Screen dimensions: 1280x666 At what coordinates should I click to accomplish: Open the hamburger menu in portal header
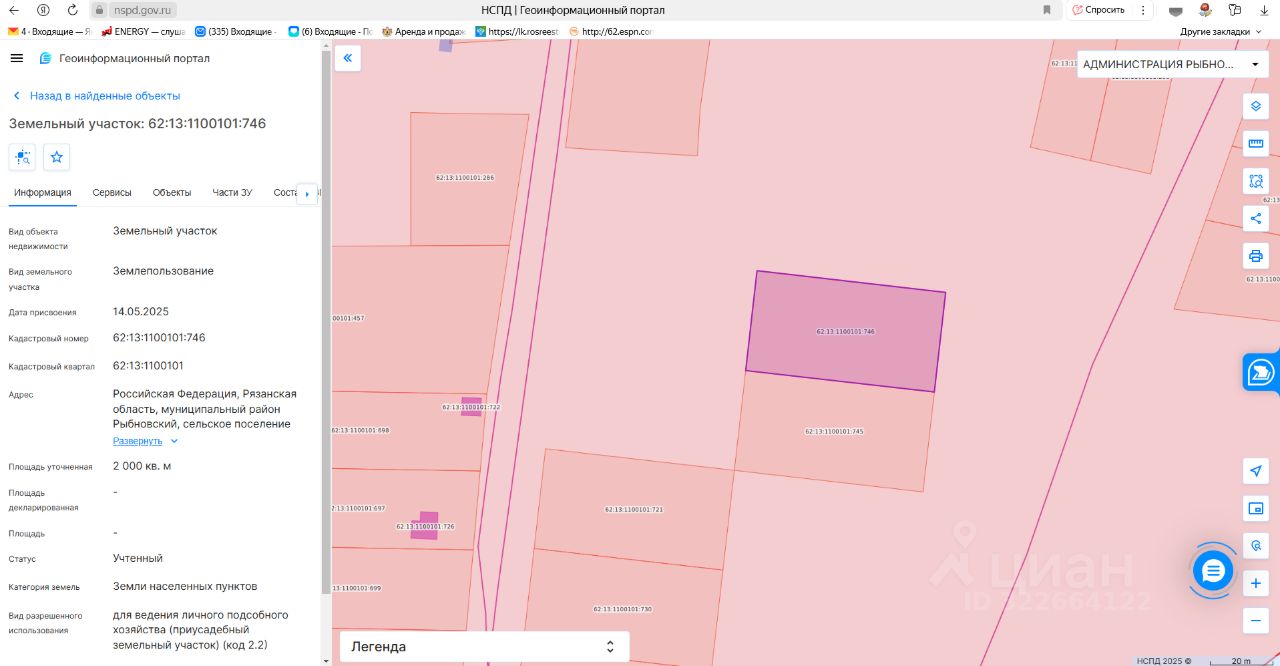click(x=16, y=58)
